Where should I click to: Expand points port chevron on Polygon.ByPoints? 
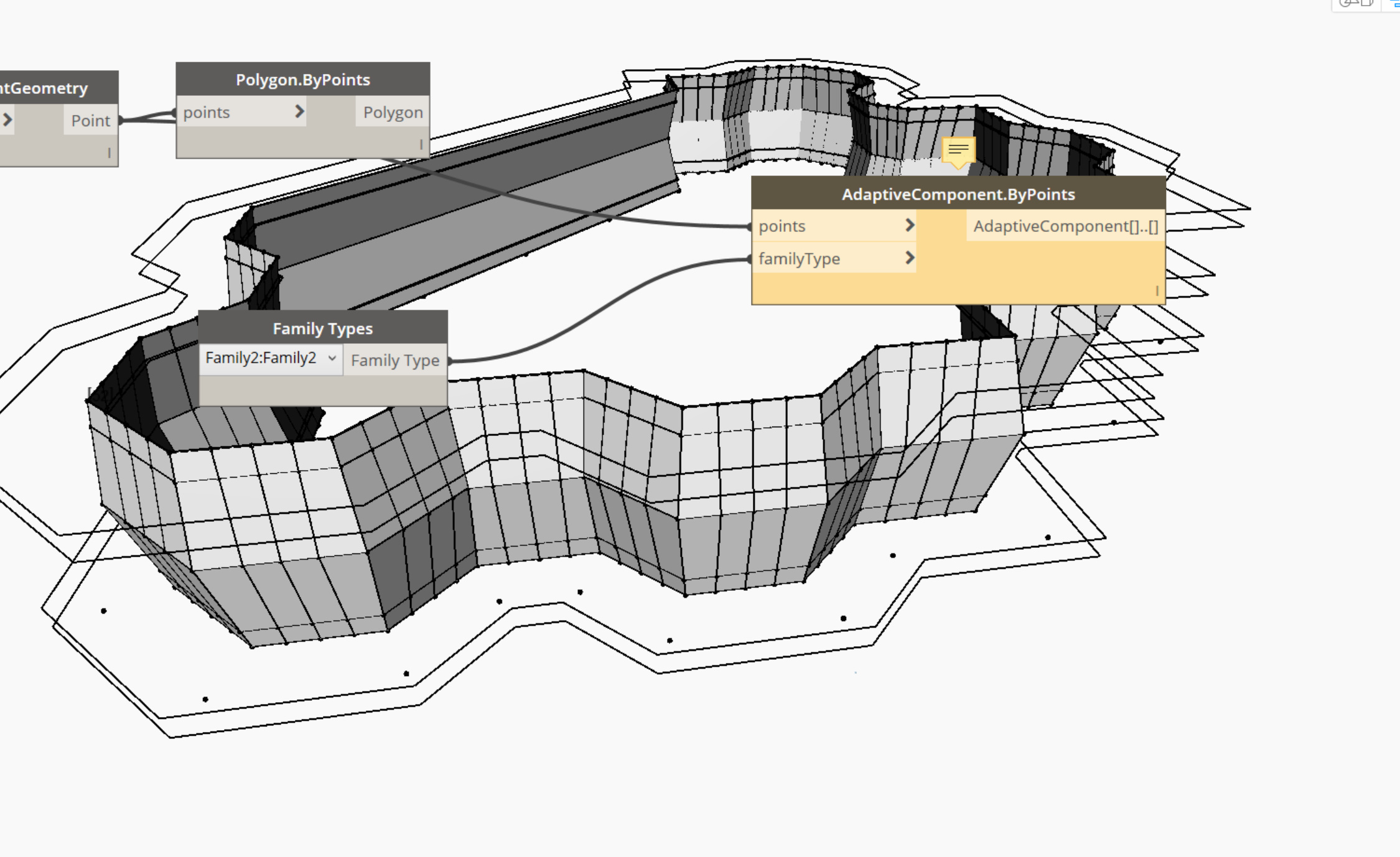[x=299, y=111]
